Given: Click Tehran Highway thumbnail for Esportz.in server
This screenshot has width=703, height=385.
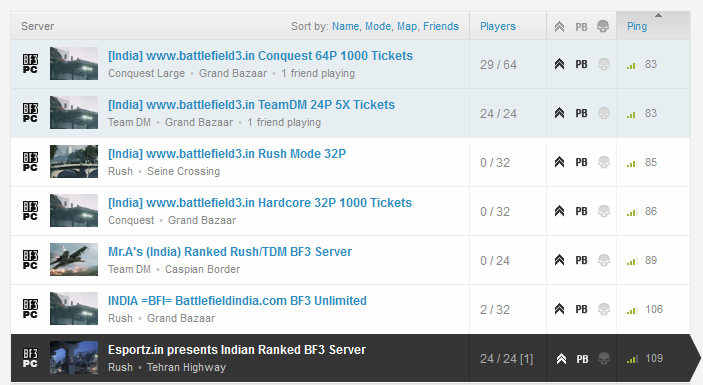Looking at the screenshot, I should [x=74, y=357].
